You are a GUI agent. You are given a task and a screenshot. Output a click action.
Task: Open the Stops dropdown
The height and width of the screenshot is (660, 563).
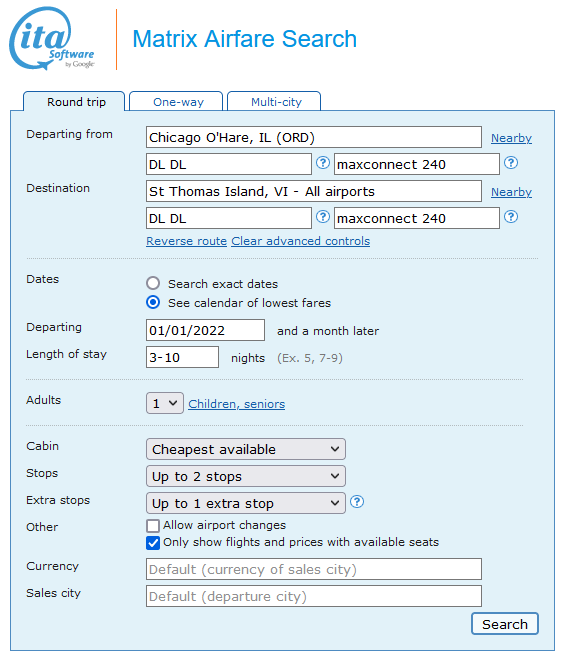coord(246,476)
